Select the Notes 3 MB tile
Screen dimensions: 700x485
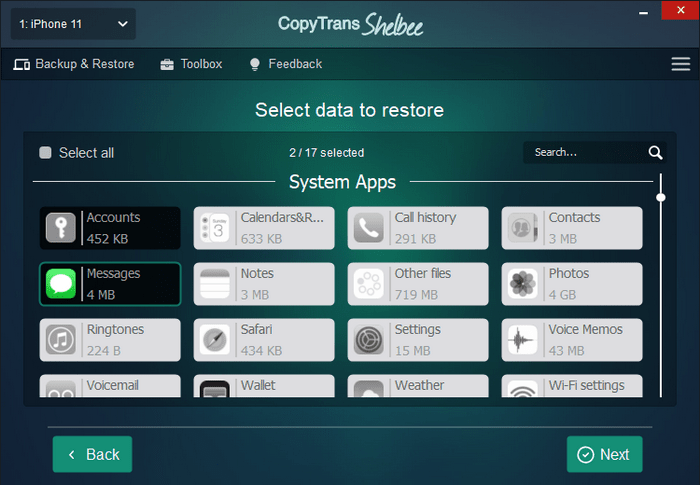[264, 284]
